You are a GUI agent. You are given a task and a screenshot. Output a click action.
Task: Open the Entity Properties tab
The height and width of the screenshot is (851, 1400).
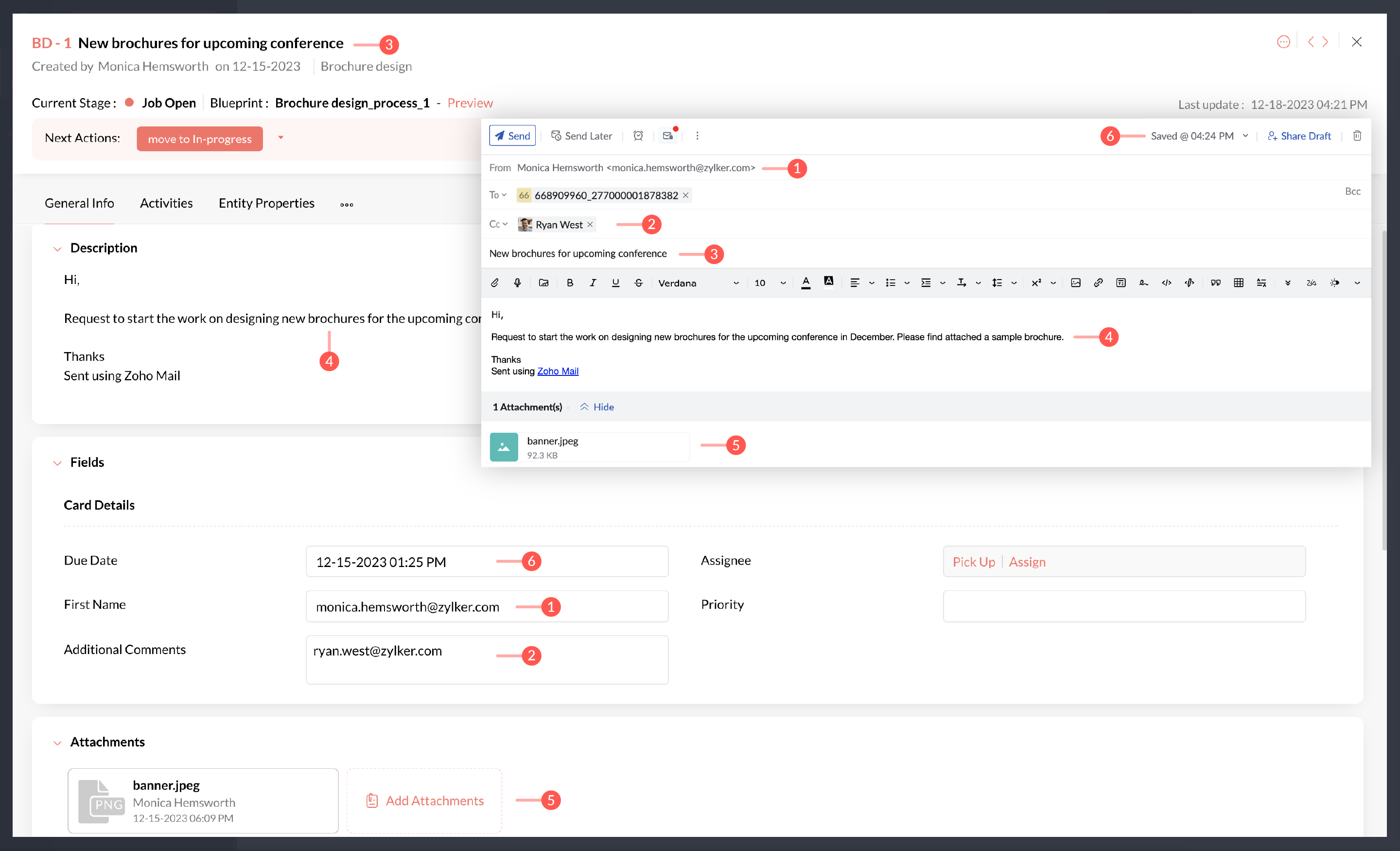tap(266, 203)
